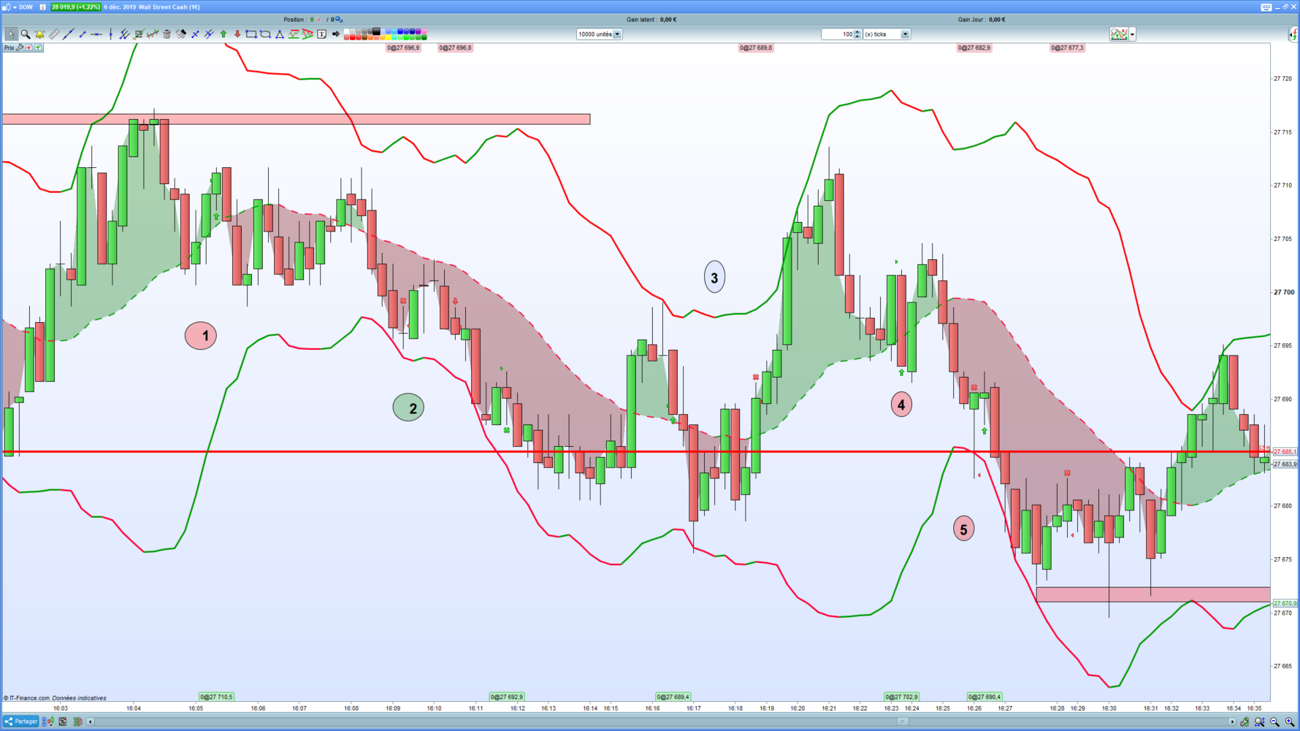Screen dimensions: 1300x731
Task: Click the green 0@27 702,9 order tag
Action: [902, 697]
